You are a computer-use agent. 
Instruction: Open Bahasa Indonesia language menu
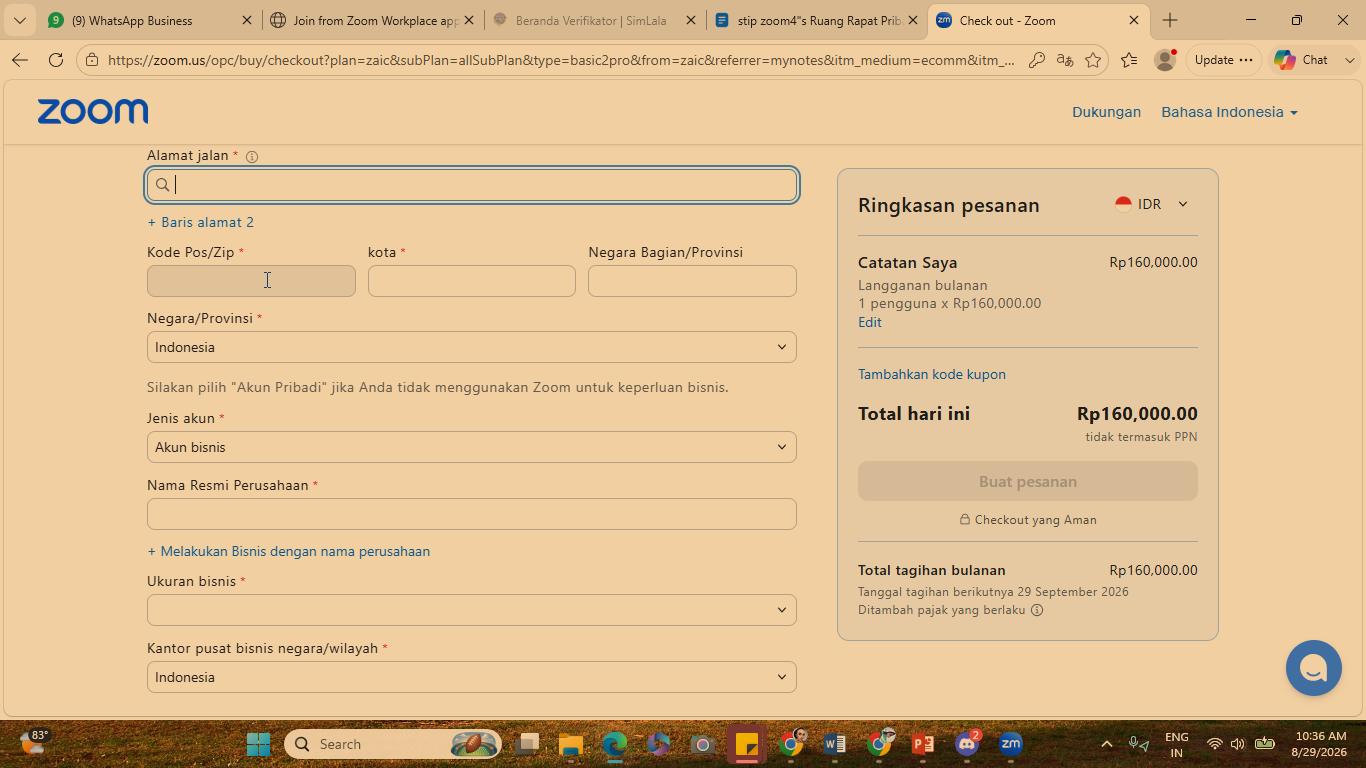pyautogui.click(x=1229, y=112)
